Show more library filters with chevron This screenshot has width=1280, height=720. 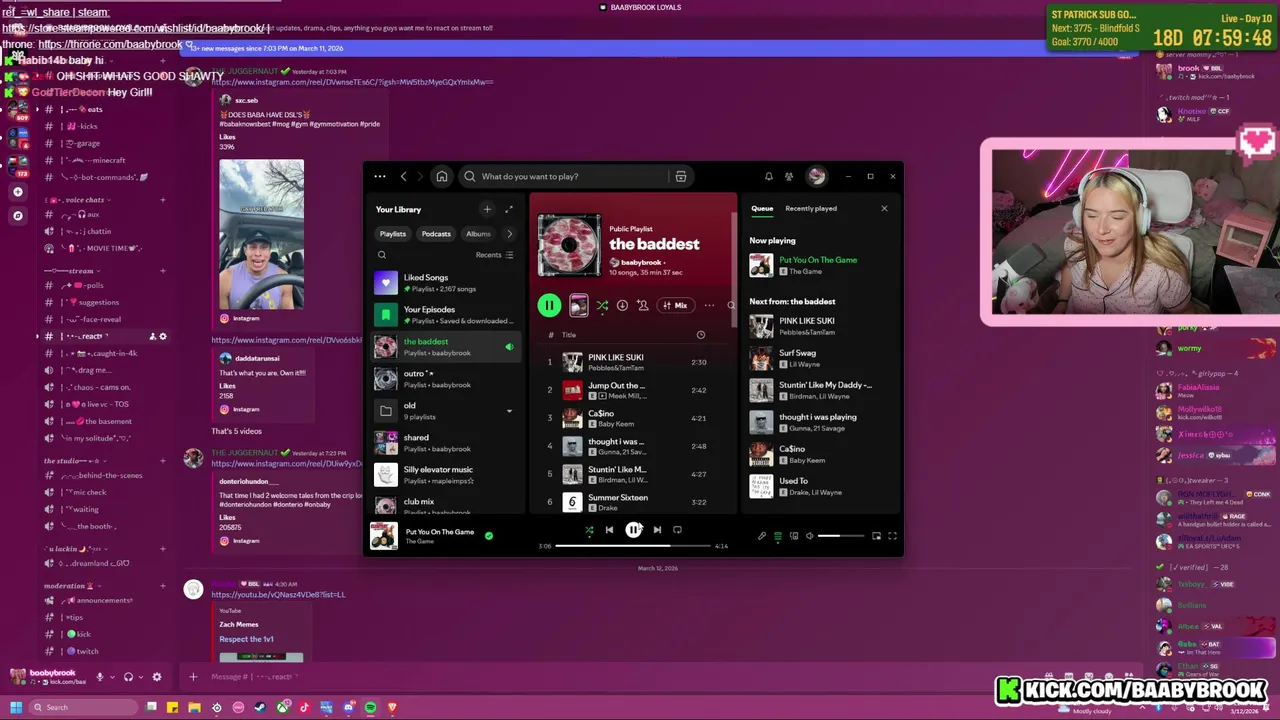click(509, 233)
